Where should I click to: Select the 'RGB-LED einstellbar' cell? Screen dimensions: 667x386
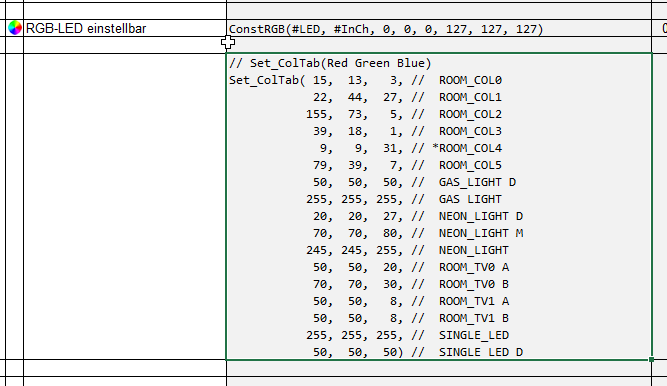tap(125, 28)
